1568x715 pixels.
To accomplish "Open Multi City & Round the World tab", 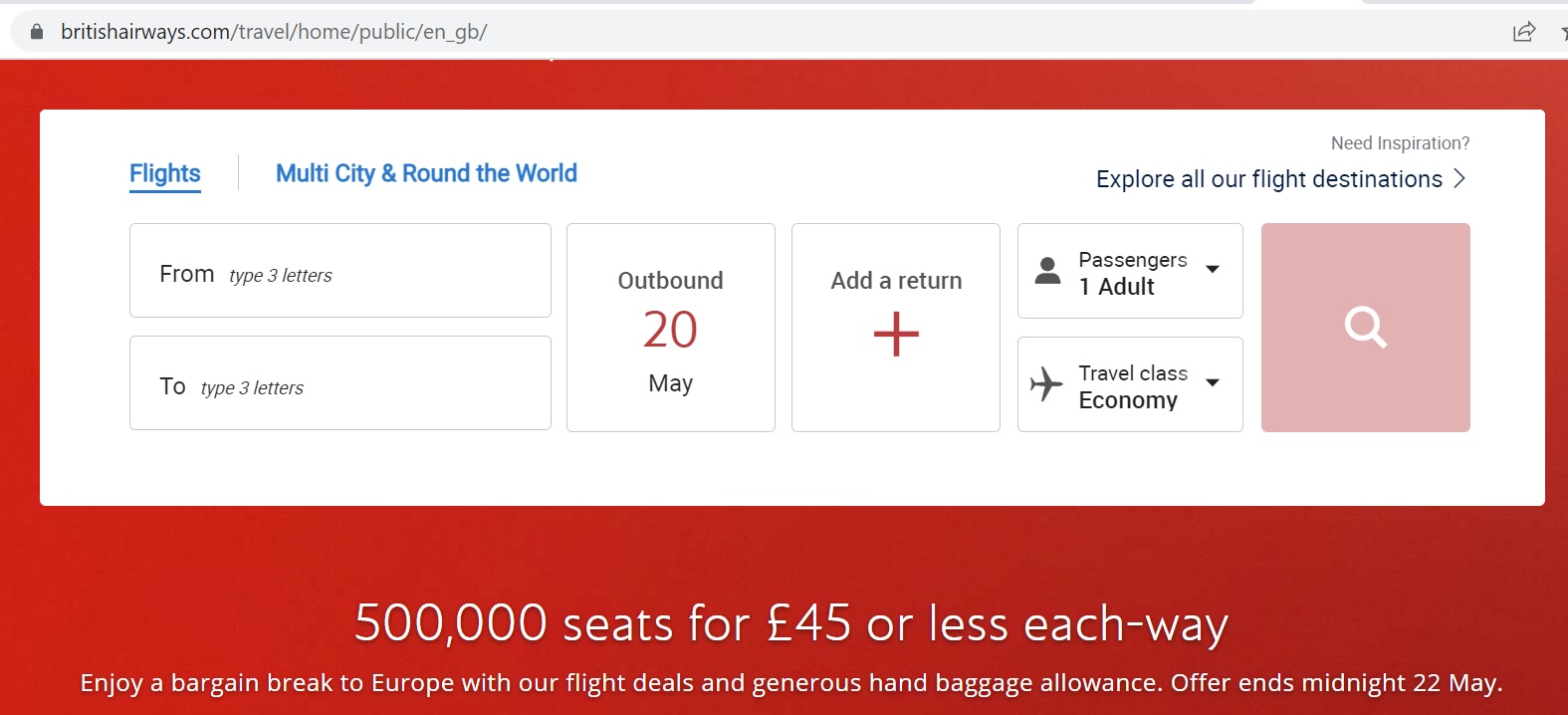I will click(426, 173).
